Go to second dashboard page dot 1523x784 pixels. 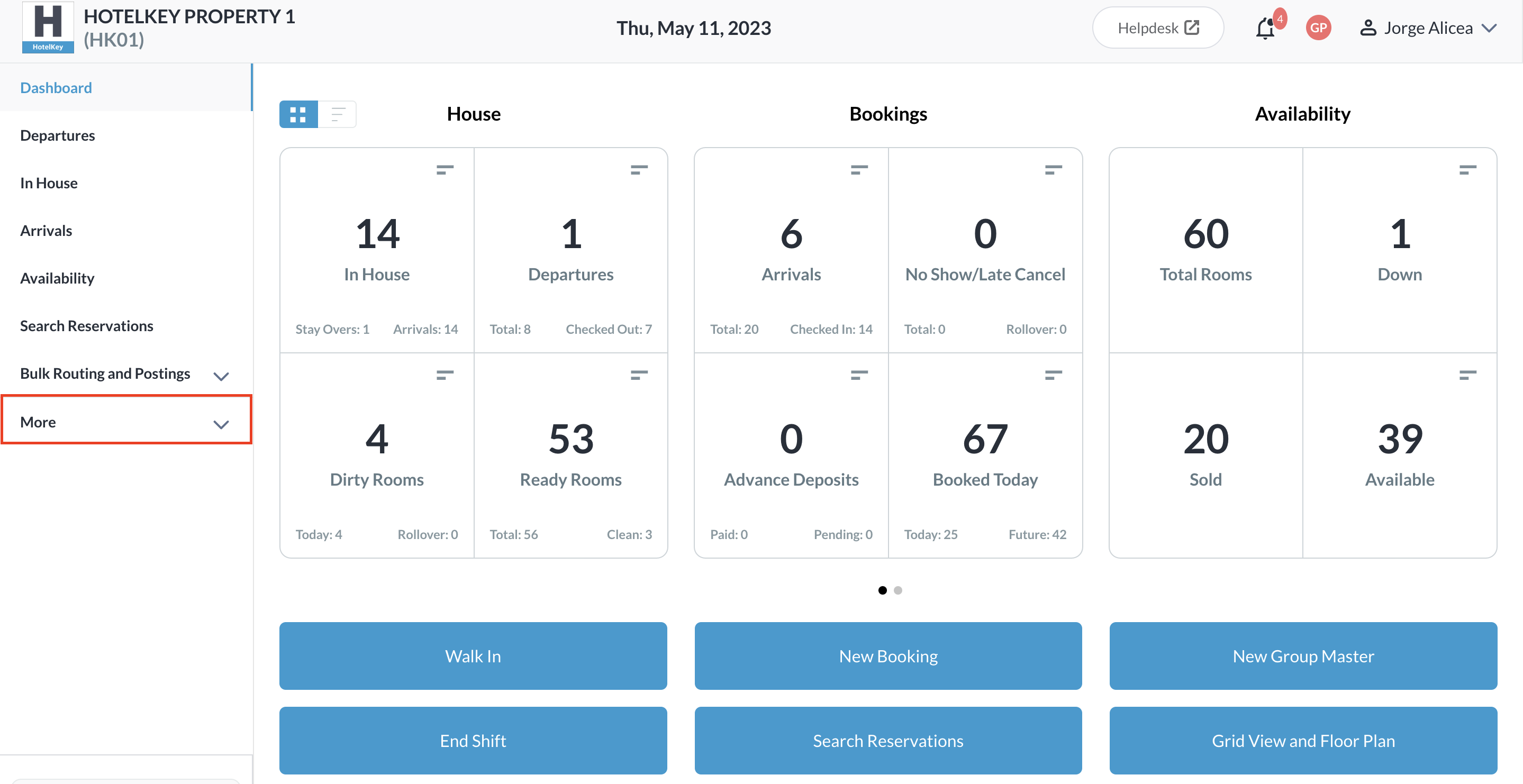898,590
